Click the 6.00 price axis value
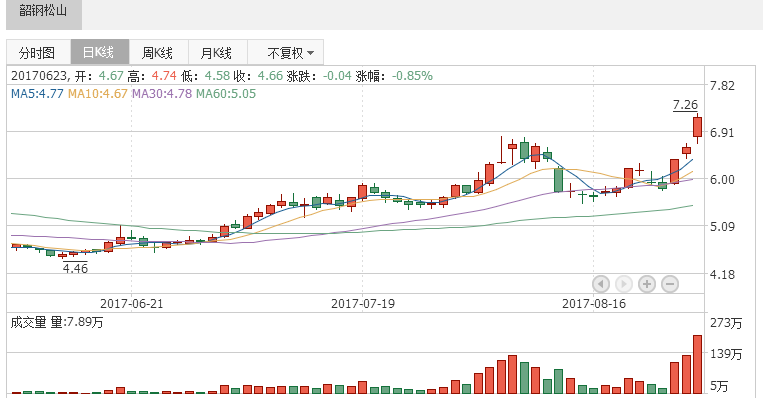 coord(722,180)
